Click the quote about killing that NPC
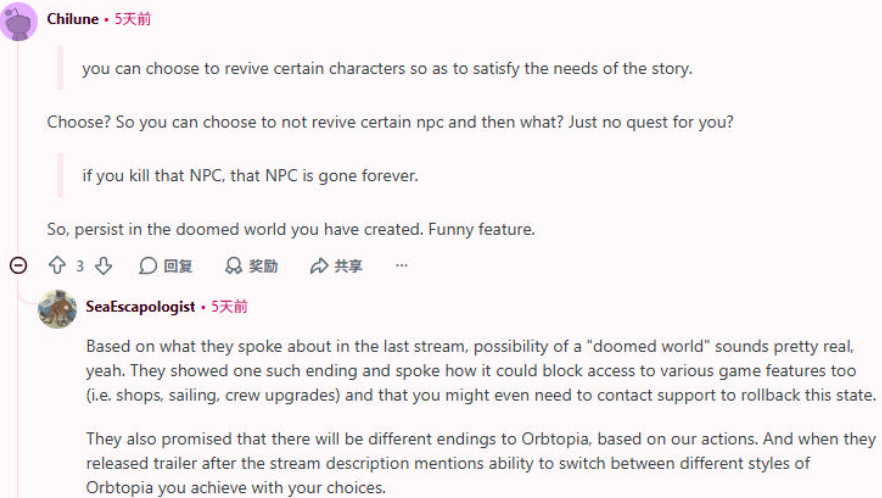Image resolution: width=882 pixels, height=498 pixels. [x=250, y=176]
